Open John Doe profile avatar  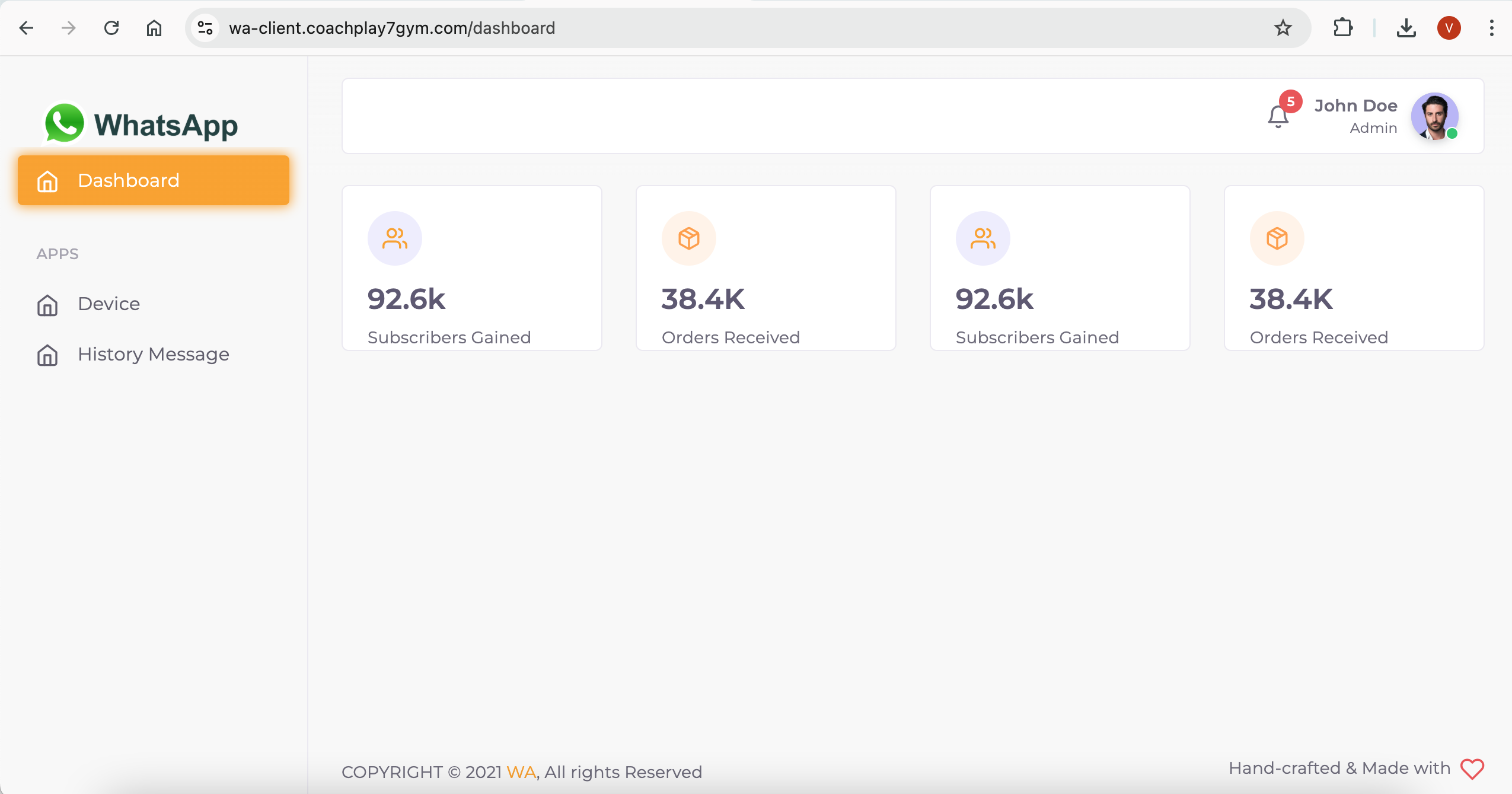pyautogui.click(x=1434, y=116)
